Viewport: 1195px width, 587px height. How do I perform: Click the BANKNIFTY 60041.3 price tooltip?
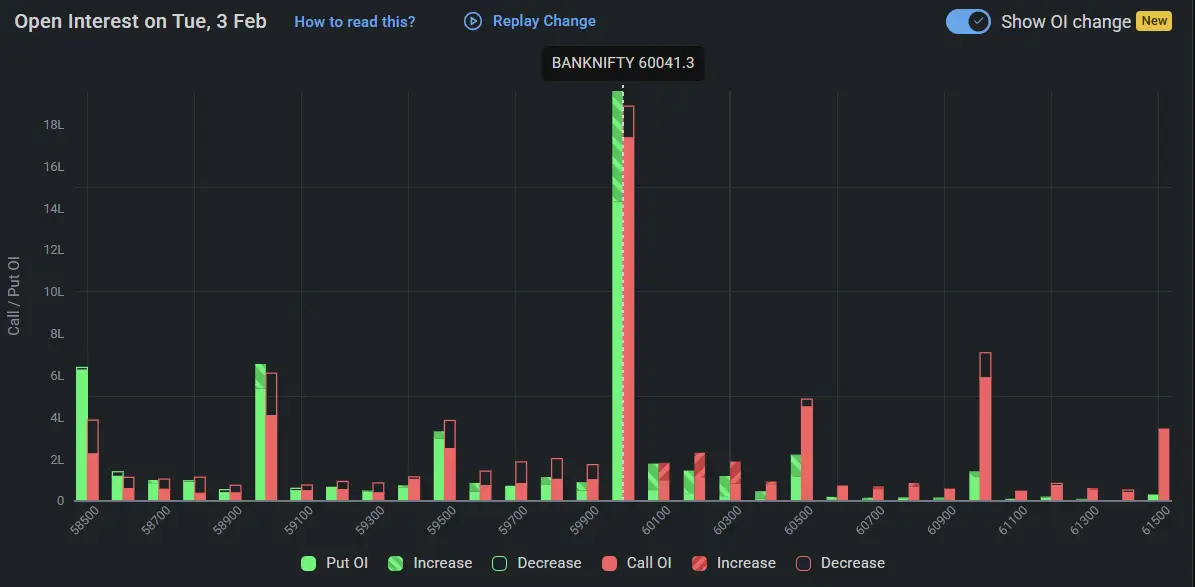[623, 63]
